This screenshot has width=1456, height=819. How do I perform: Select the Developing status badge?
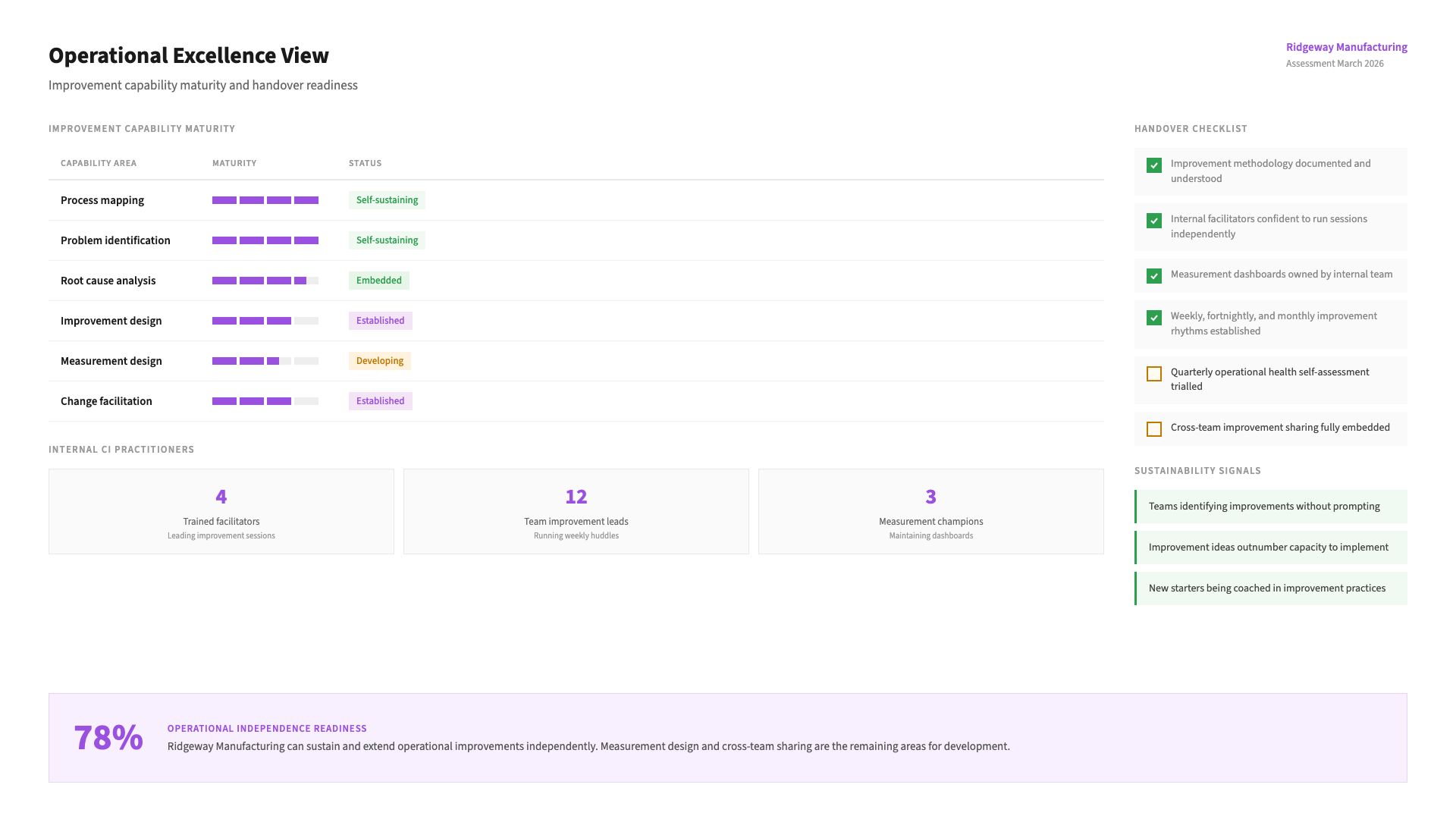[x=379, y=361]
